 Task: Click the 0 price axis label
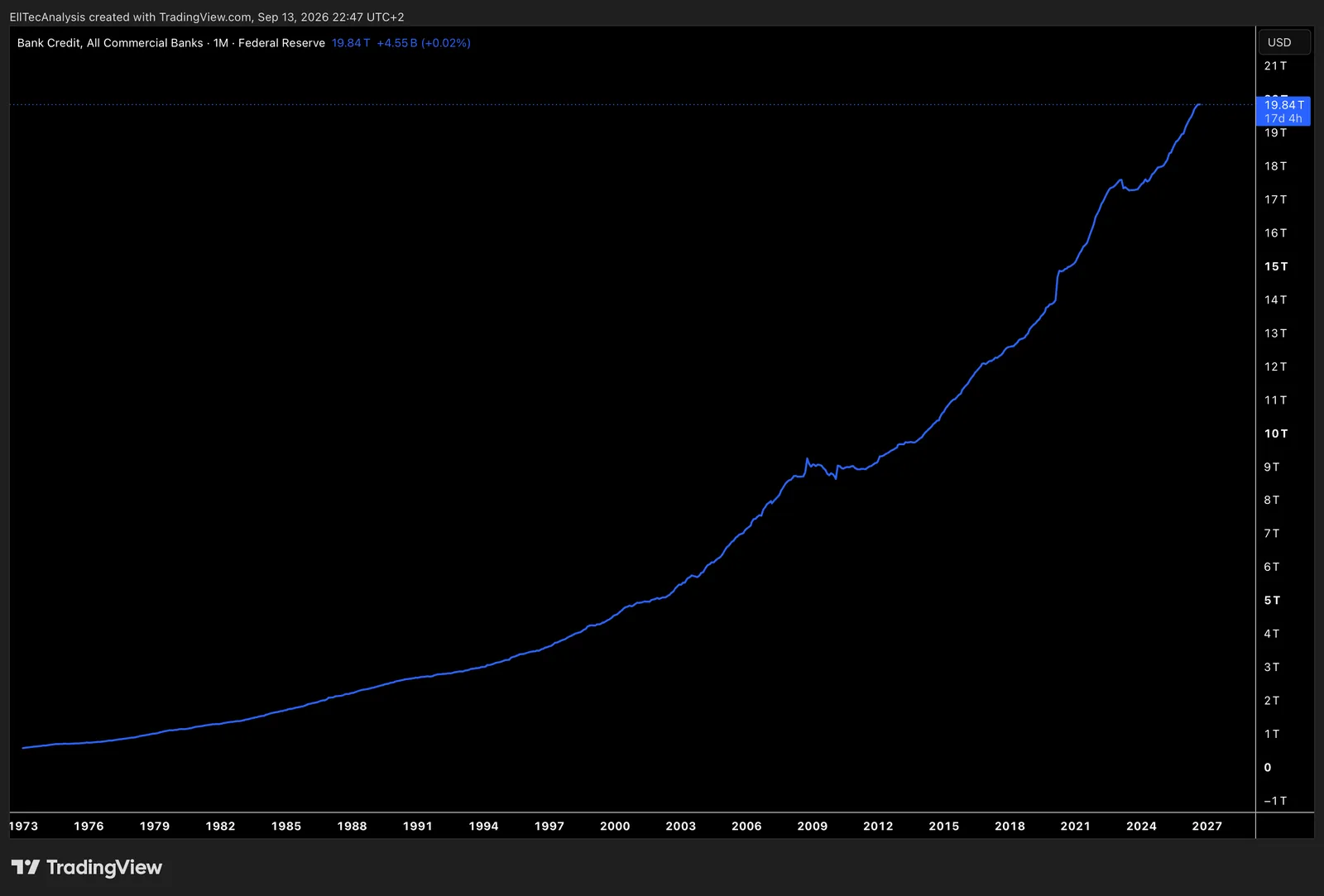(1268, 768)
